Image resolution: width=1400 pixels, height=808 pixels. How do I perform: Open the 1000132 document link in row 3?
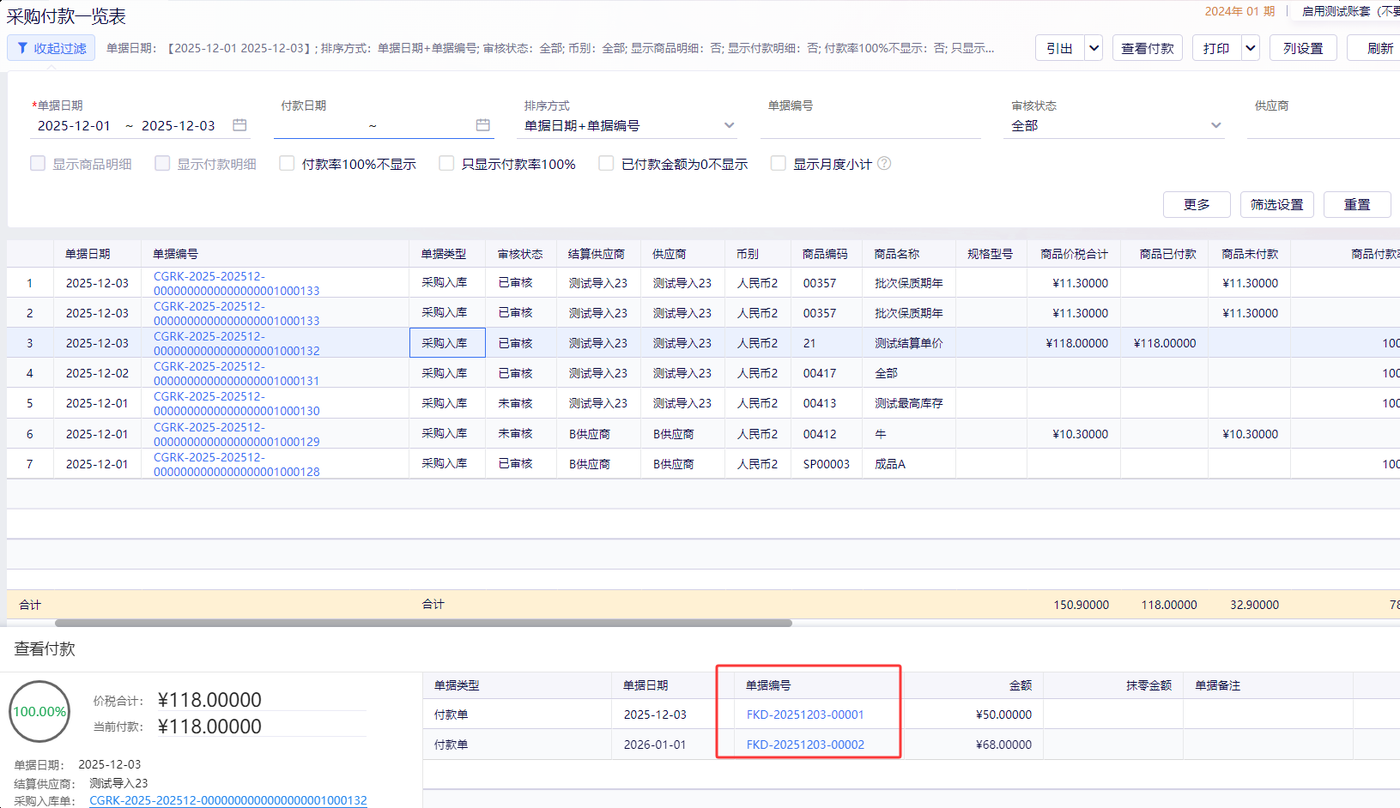click(237, 343)
